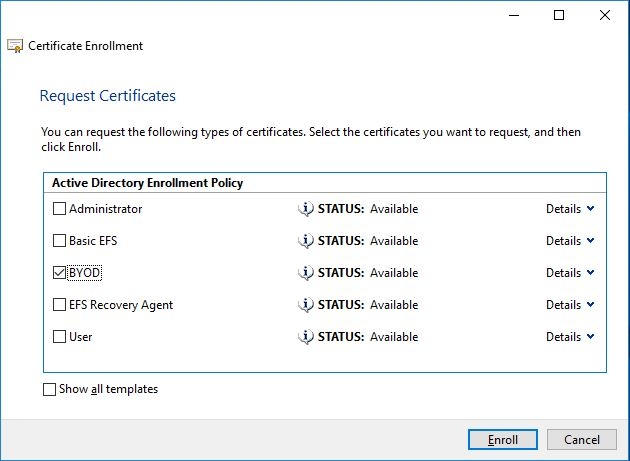This screenshot has height=461, width=630.
Task: Click the Enroll button
Action: (x=503, y=439)
